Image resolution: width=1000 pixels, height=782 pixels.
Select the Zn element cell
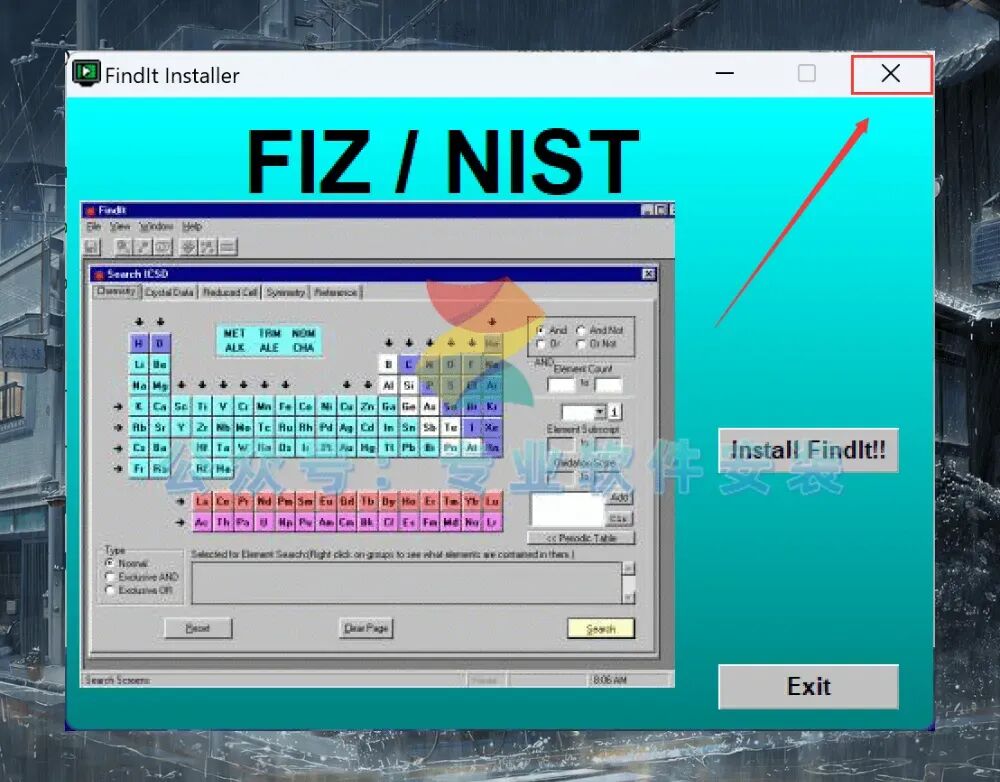368,406
